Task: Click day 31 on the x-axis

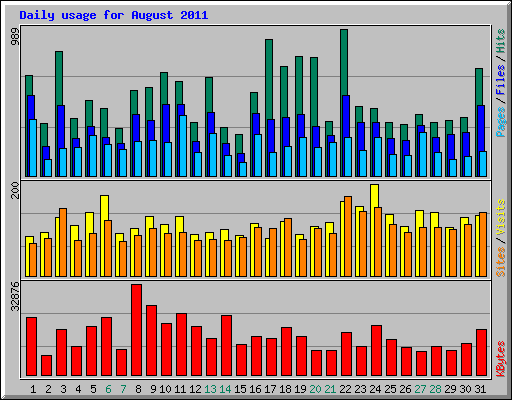Action: point(480,389)
